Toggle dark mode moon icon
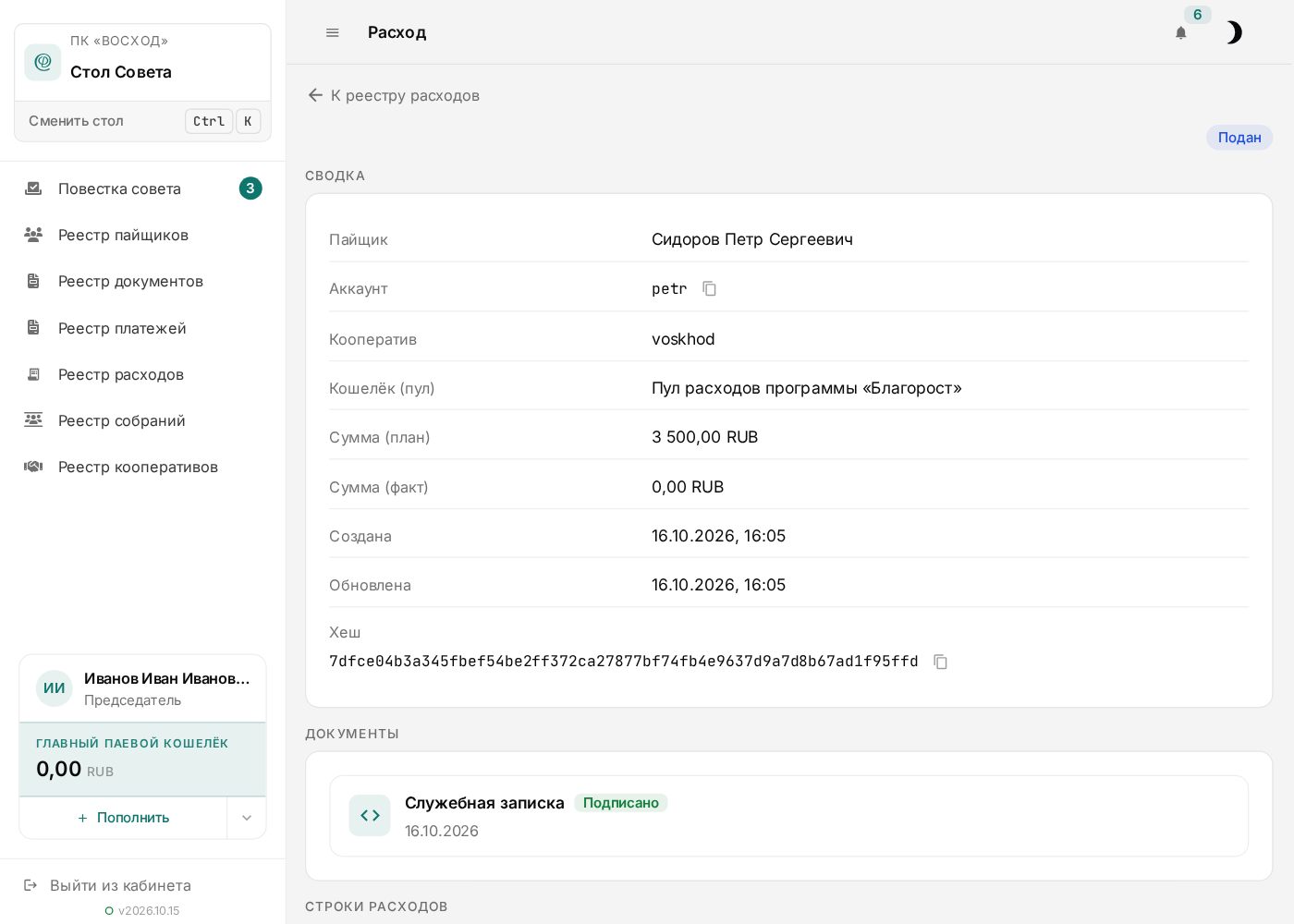 point(1233,32)
